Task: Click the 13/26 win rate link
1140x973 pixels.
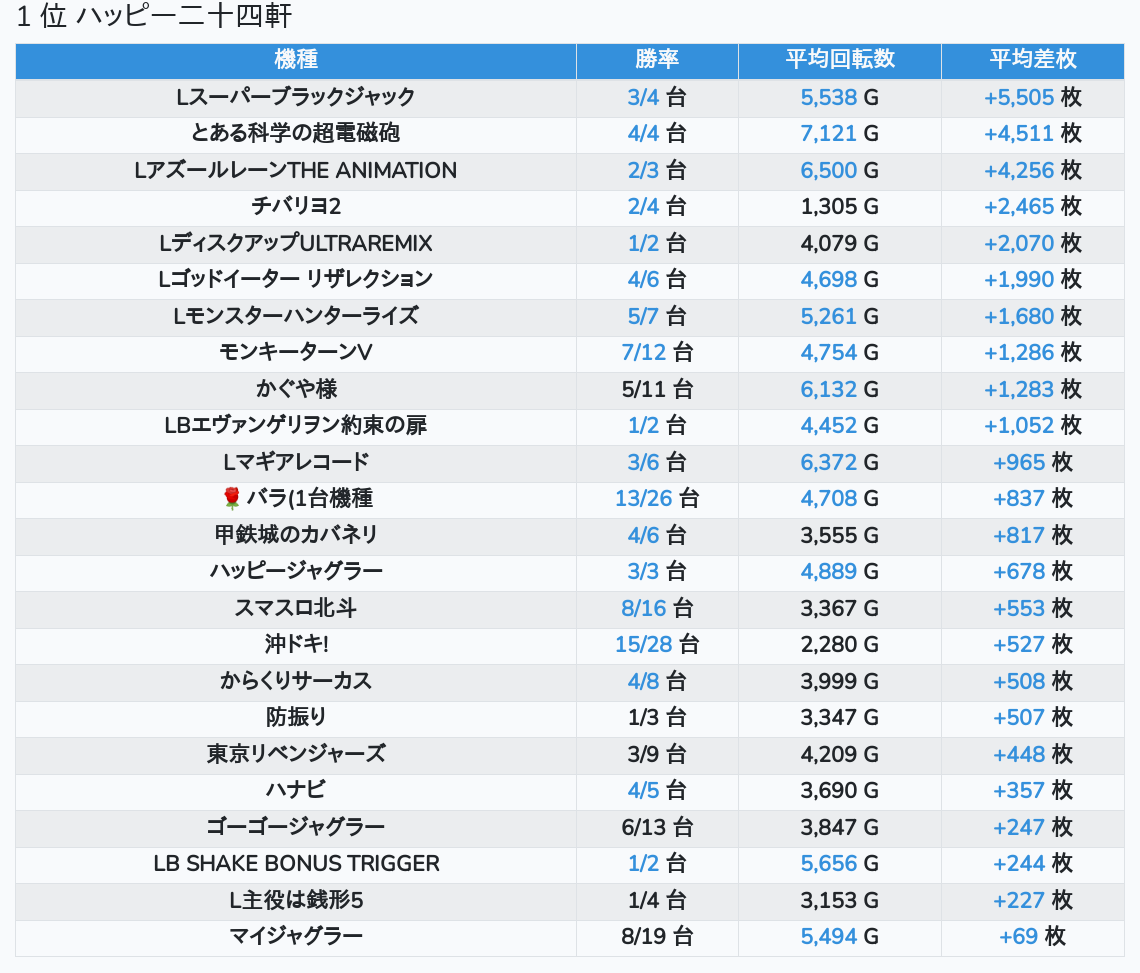Action: click(643, 498)
